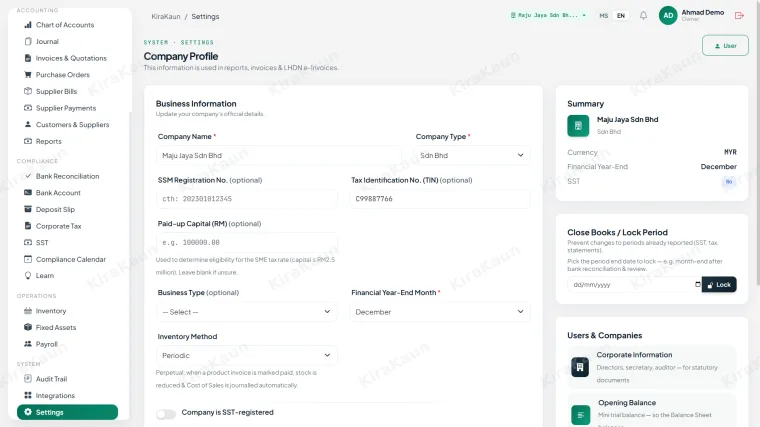760x427 pixels.
Task: Click the Lock button
Action: click(x=719, y=285)
